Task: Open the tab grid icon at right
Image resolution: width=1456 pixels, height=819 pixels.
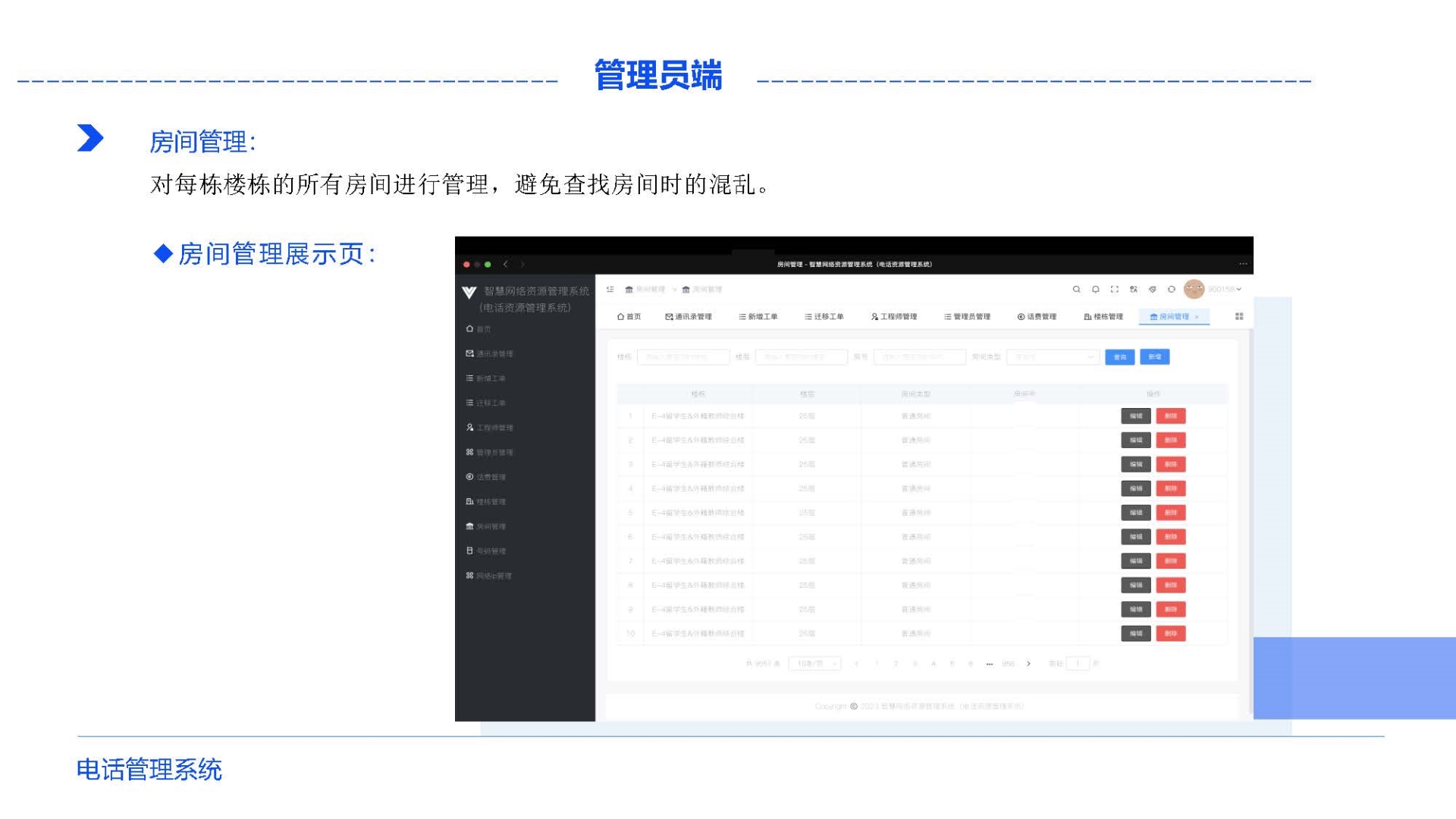Action: (1239, 316)
